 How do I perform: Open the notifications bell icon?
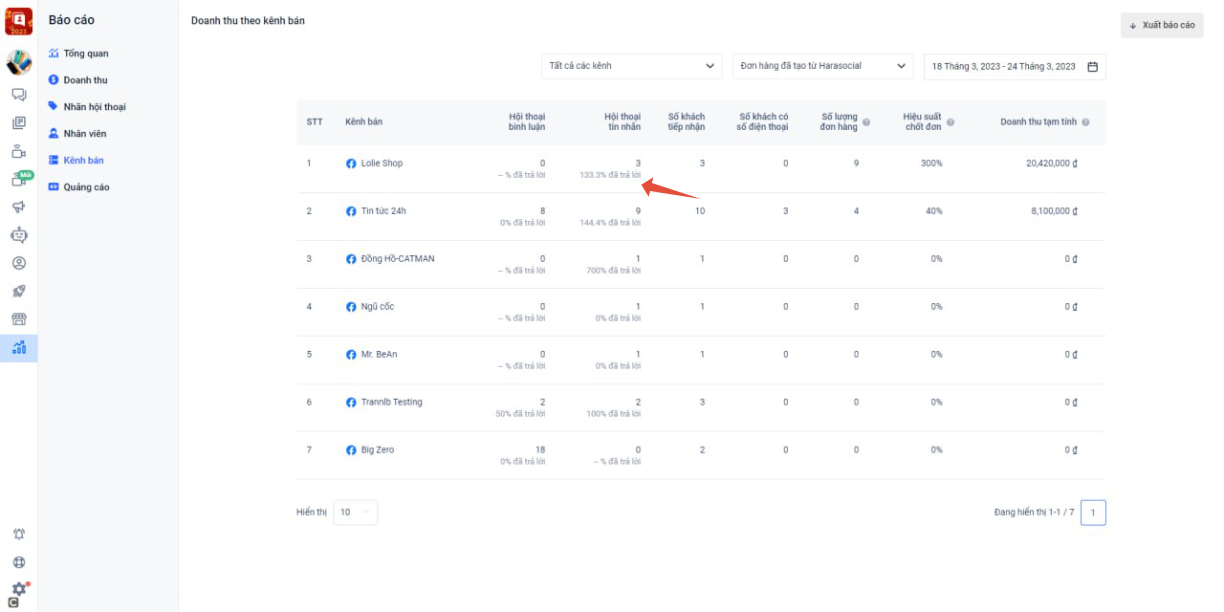[x=18, y=534]
